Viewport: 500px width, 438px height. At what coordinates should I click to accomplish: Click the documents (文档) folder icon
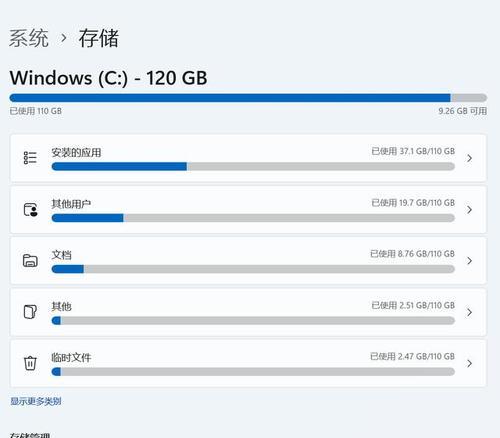[30, 261]
